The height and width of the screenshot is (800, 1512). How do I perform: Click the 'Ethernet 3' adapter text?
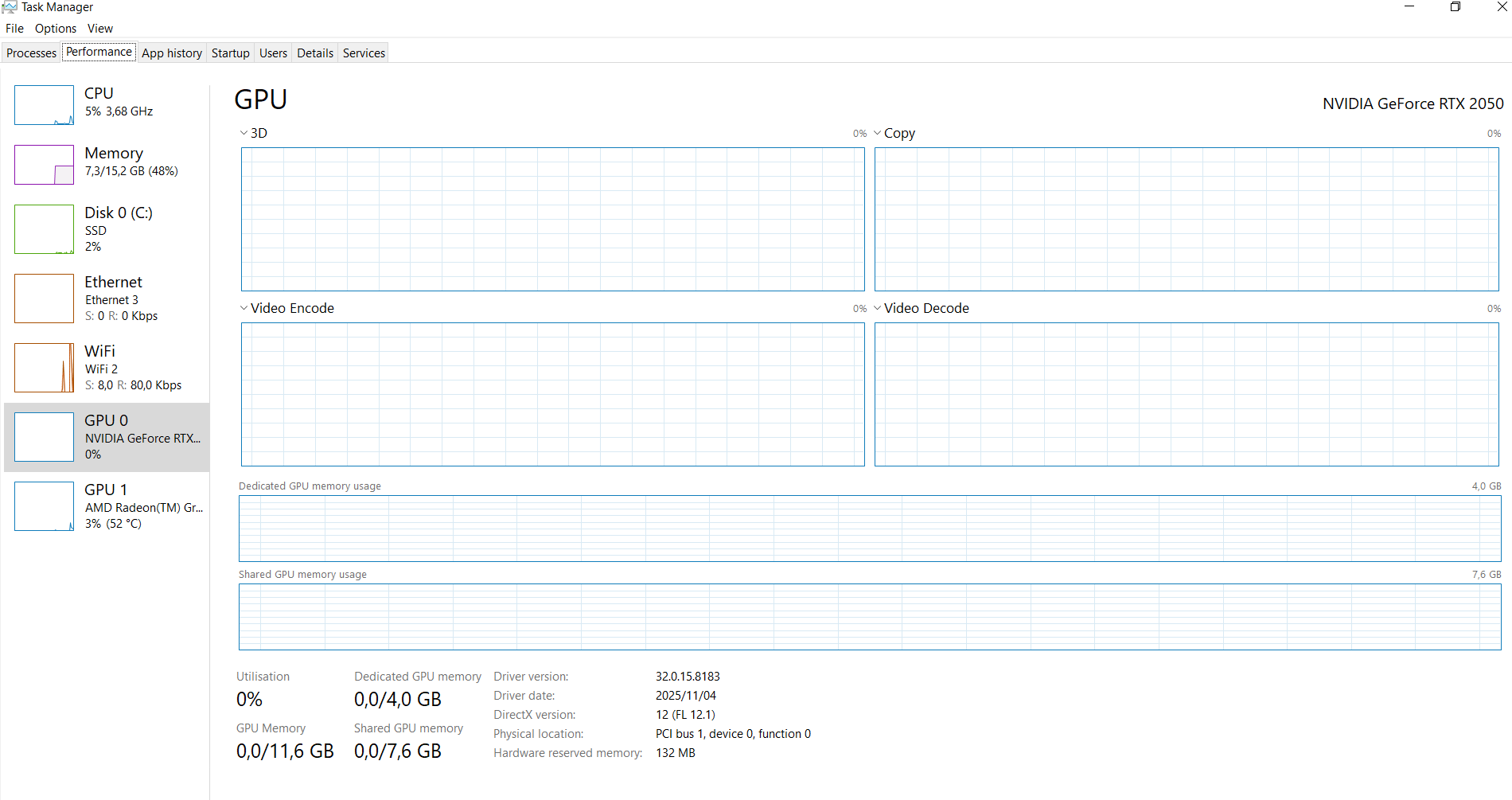[111, 300]
